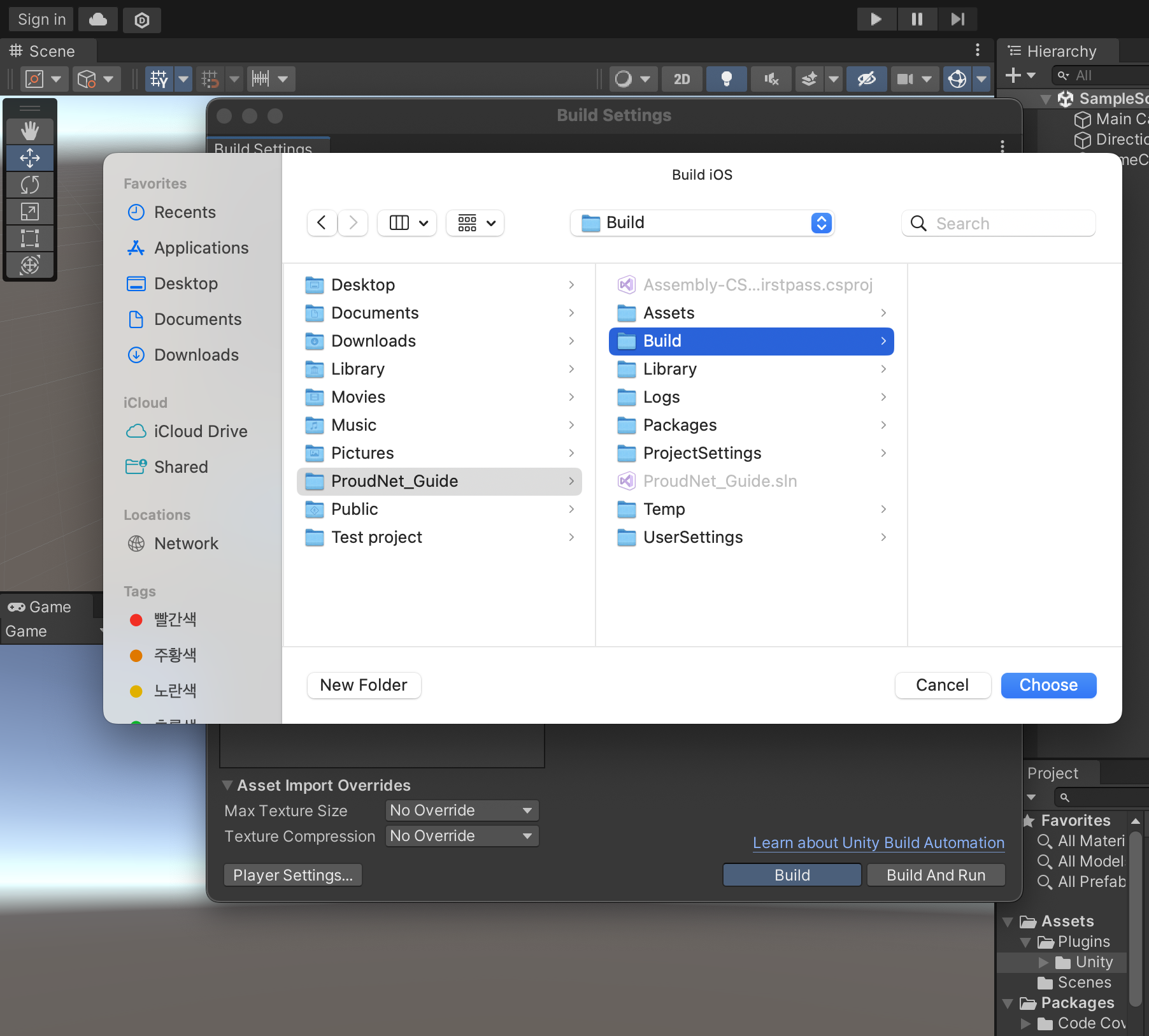This screenshot has height=1036, width=1149.
Task: Select the Rect transform tool
Action: click(30, 238)
